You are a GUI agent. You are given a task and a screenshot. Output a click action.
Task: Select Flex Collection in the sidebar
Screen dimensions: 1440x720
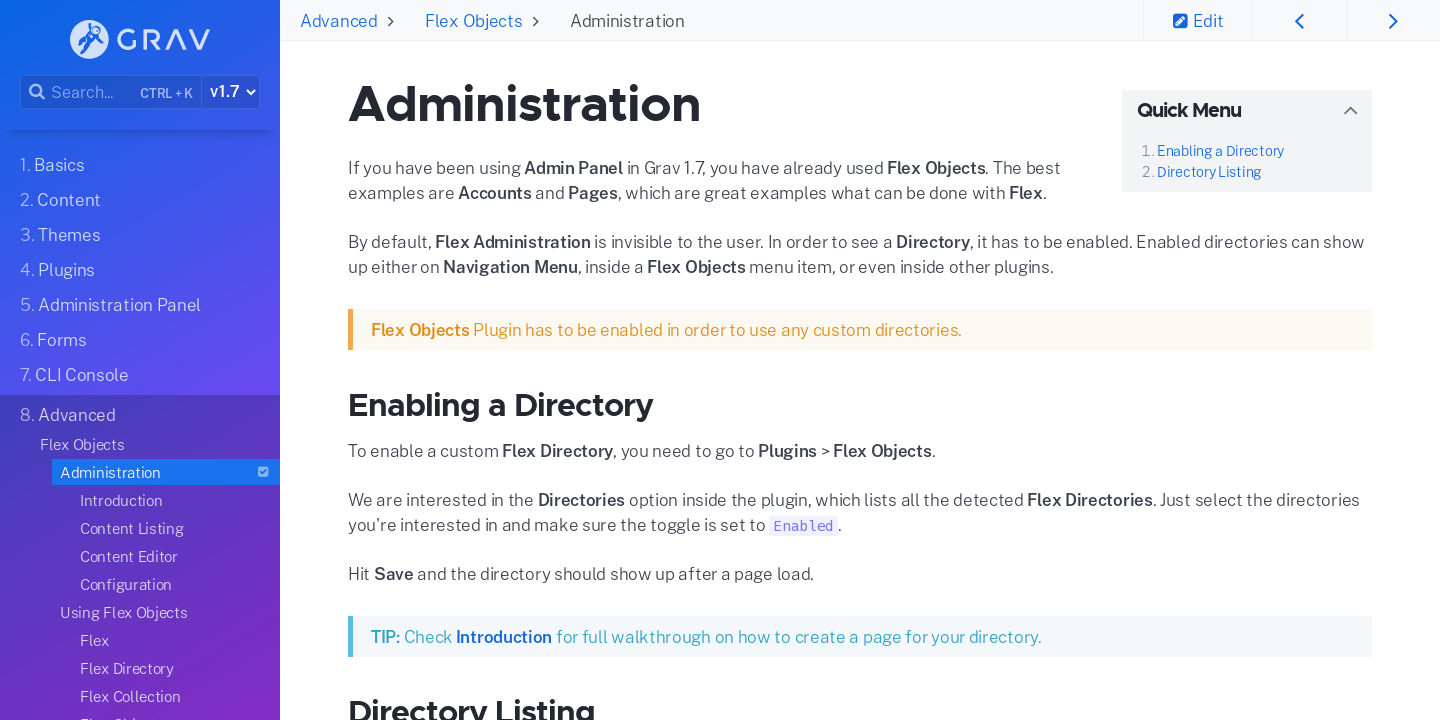(130, 696)
